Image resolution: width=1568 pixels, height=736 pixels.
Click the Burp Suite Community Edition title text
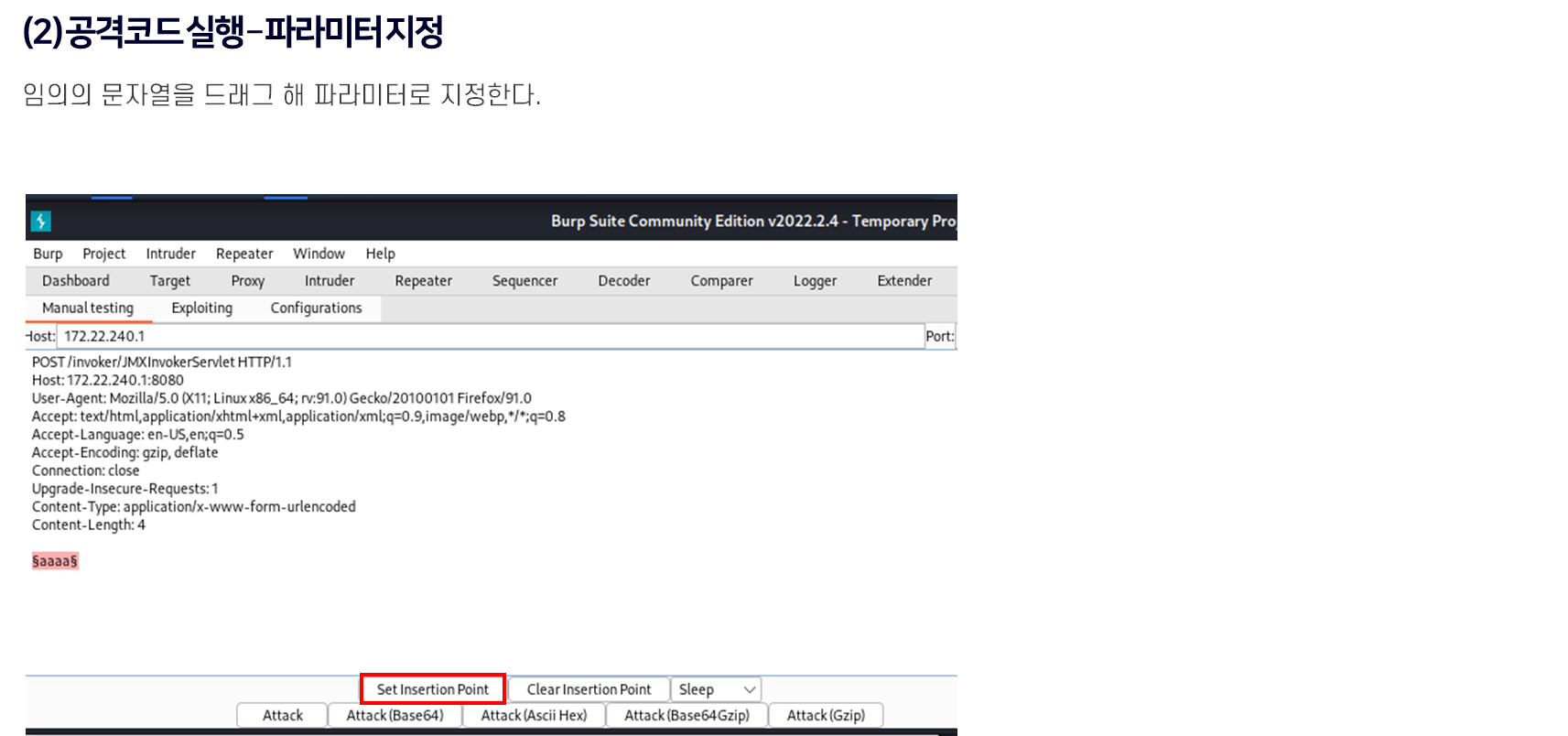753,221
